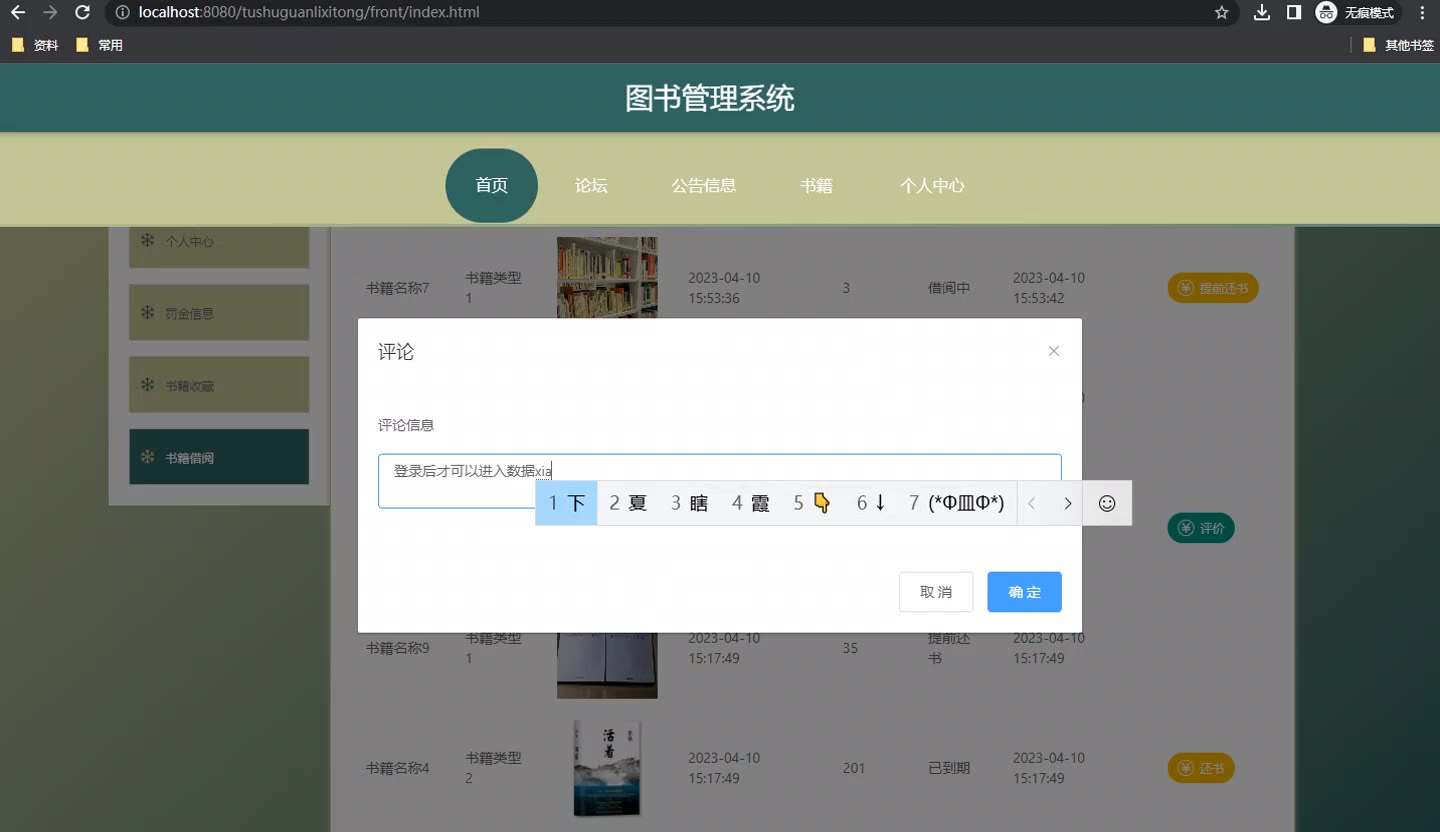Open the 其他书签 bookmarks folder
This screenshot has height=832, width=1440.
(x=1398, y=45)
